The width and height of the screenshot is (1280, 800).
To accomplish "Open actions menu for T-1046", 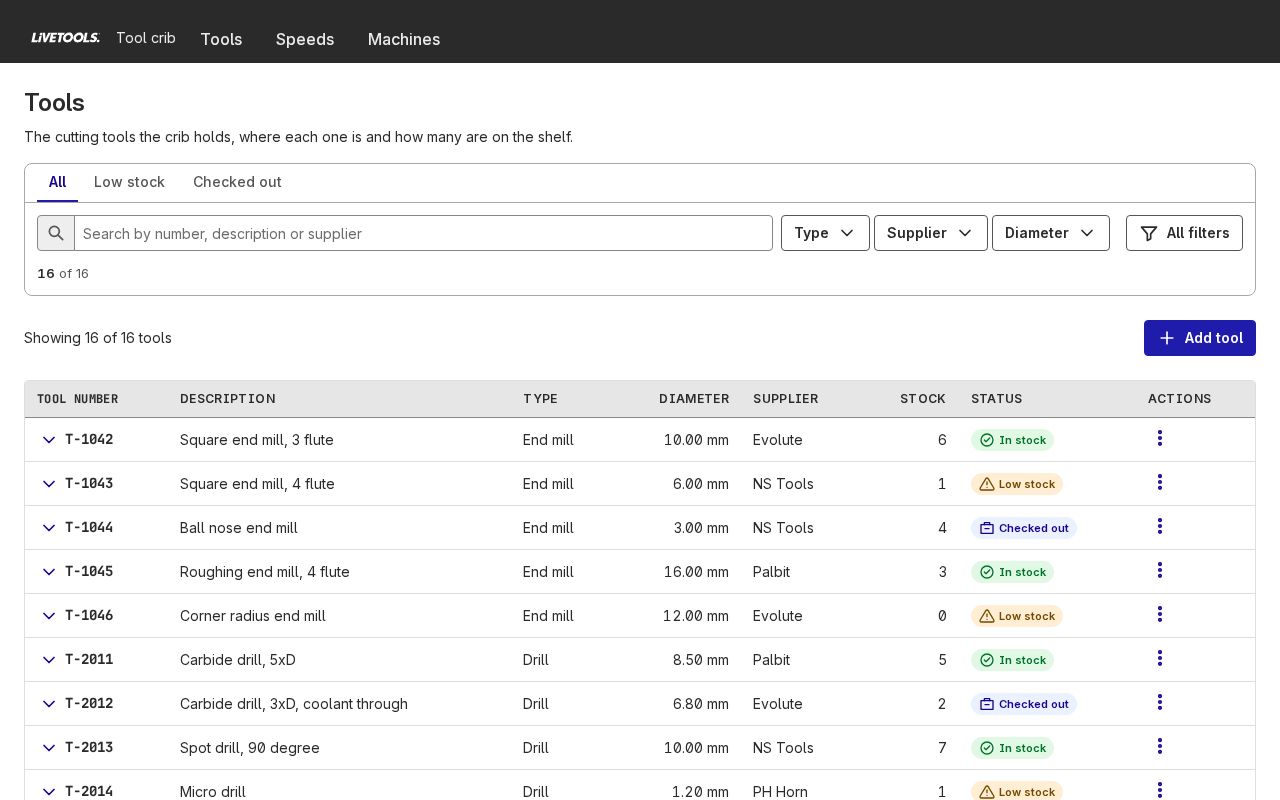I will tap(1159, 615).
